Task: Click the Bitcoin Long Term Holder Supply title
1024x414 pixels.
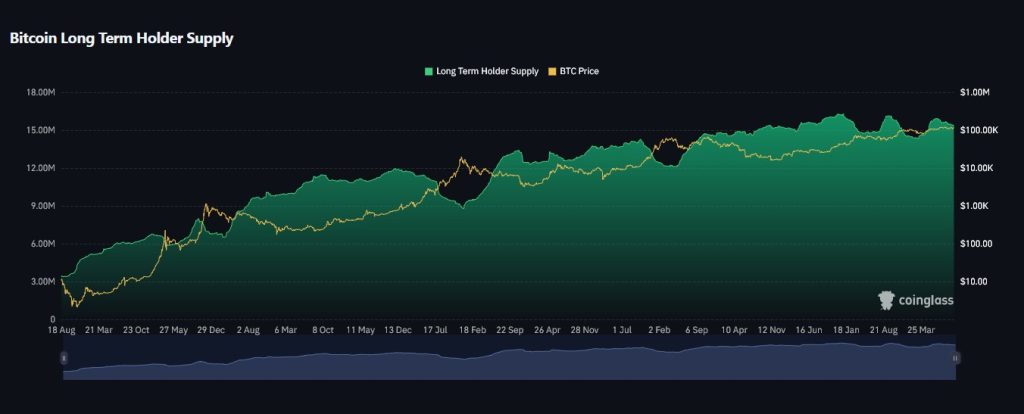Action: [122, 38]
